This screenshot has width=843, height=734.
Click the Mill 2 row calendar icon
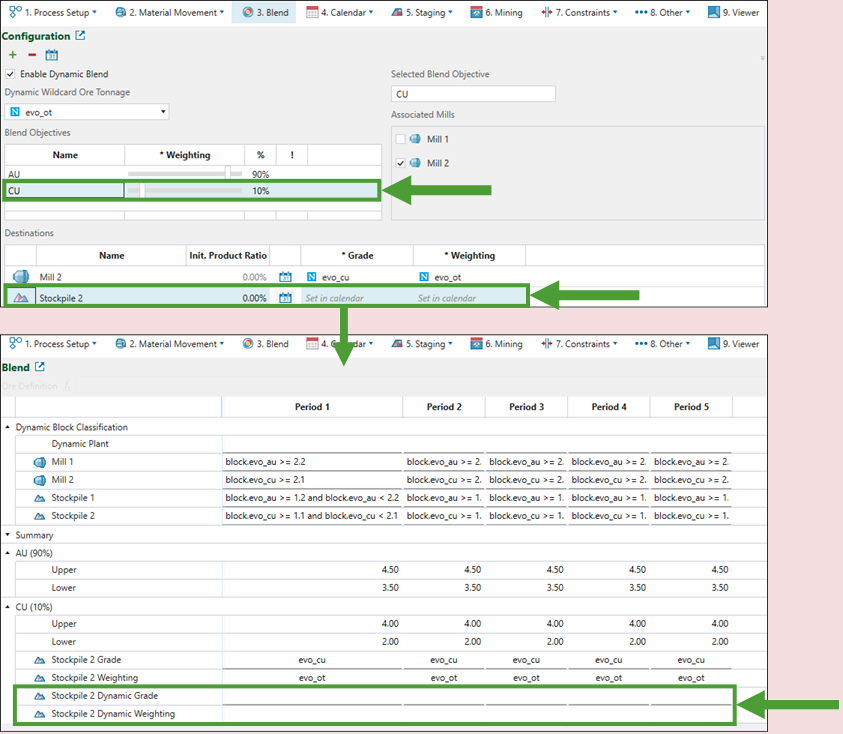click(x=285, y=277)
